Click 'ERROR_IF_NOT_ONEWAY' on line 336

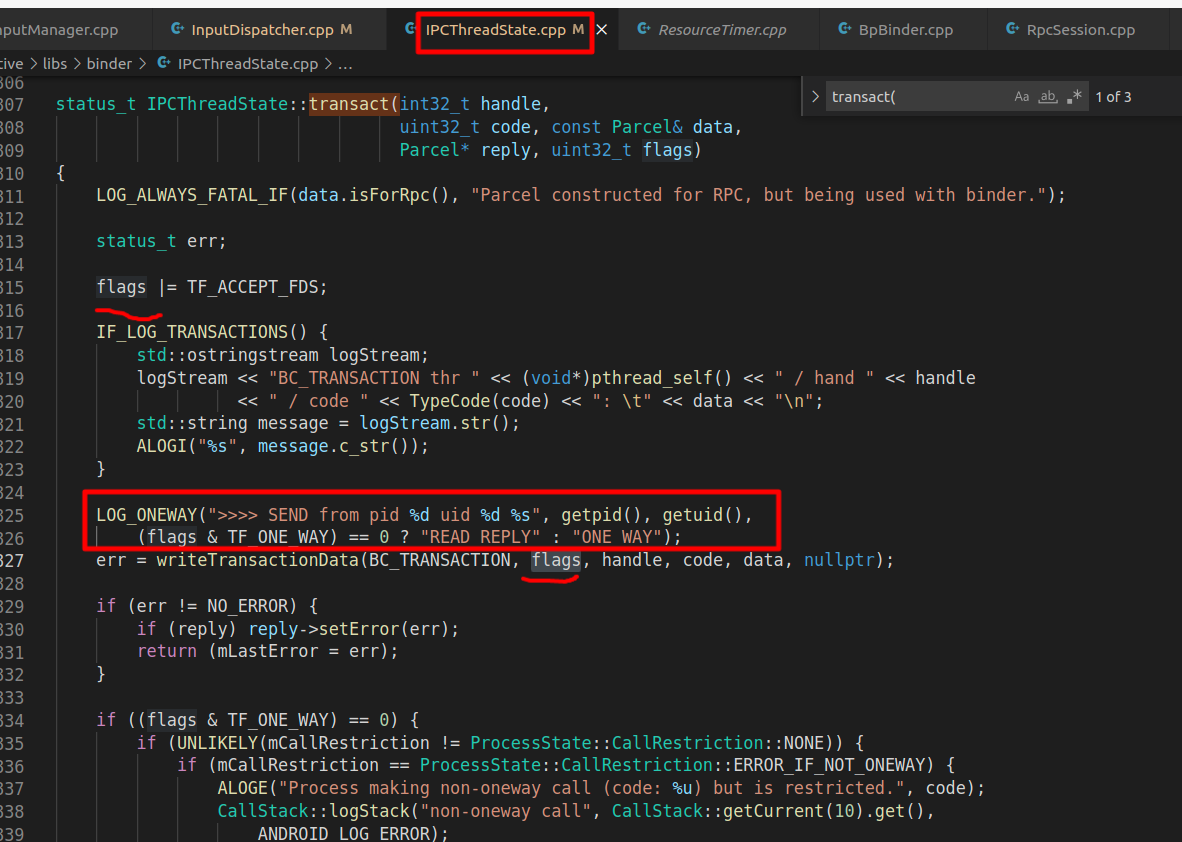[828, 765]
